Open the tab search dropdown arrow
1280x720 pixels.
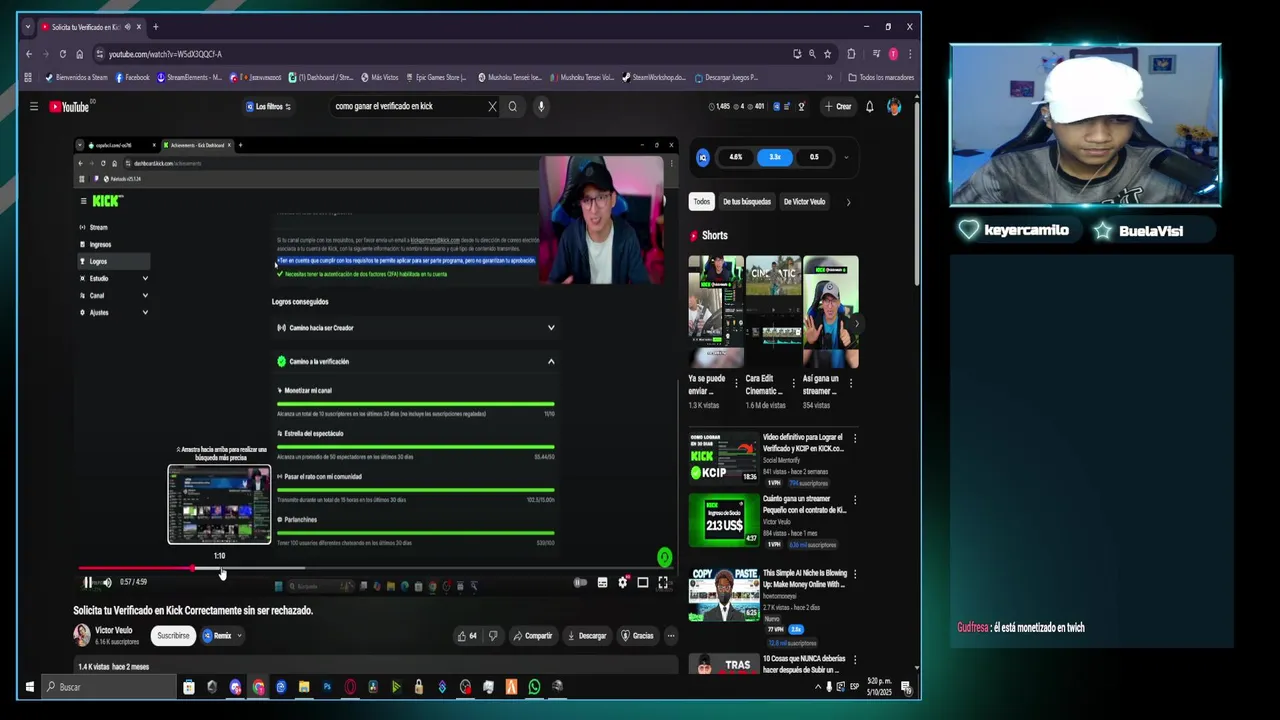tap(27, 27)
